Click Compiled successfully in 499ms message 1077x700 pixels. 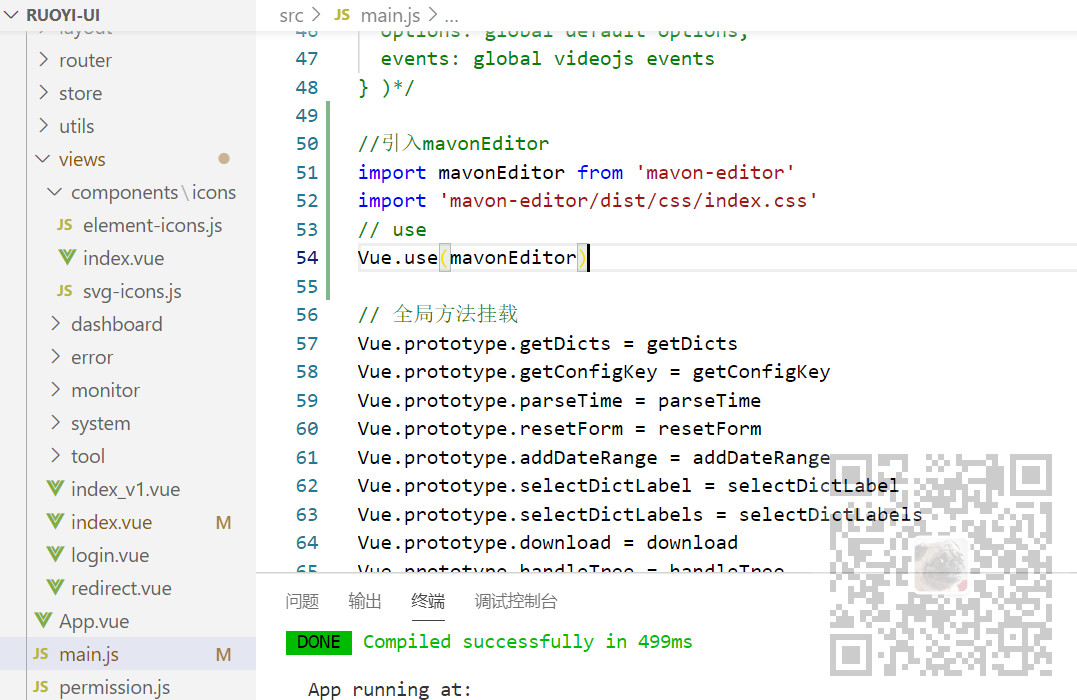point(528,642)
